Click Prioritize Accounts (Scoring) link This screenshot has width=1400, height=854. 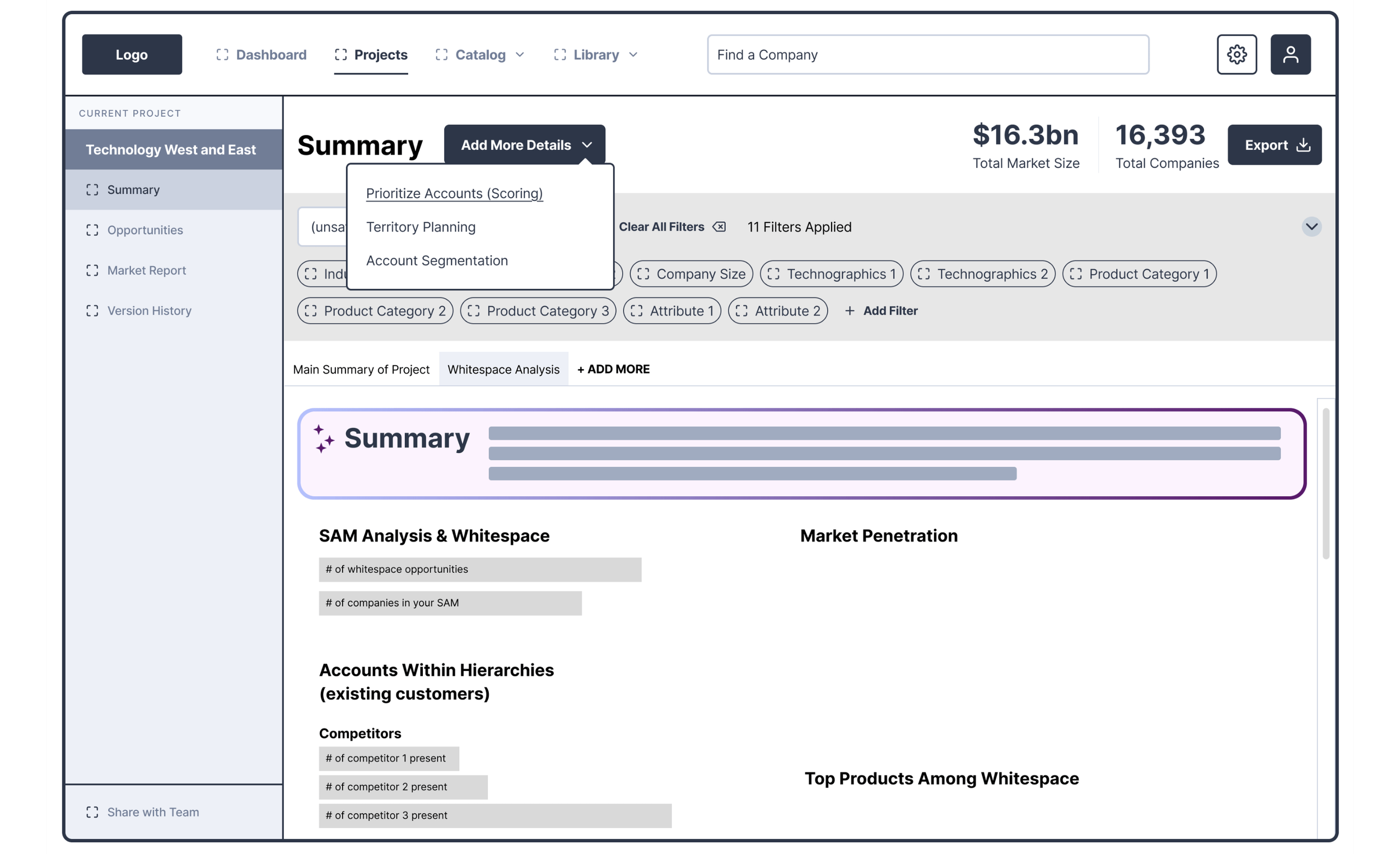click(x=454, y=193)
